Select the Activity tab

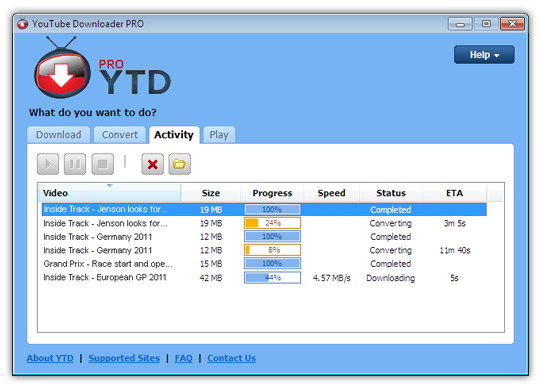click(x=174, y=135)
